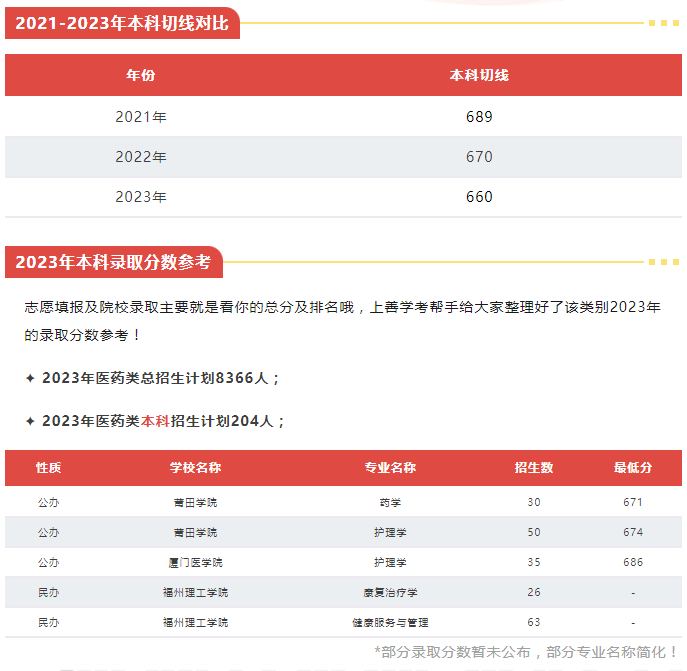
Task: Click the 学校名称 column header
Action: (195, 467)
